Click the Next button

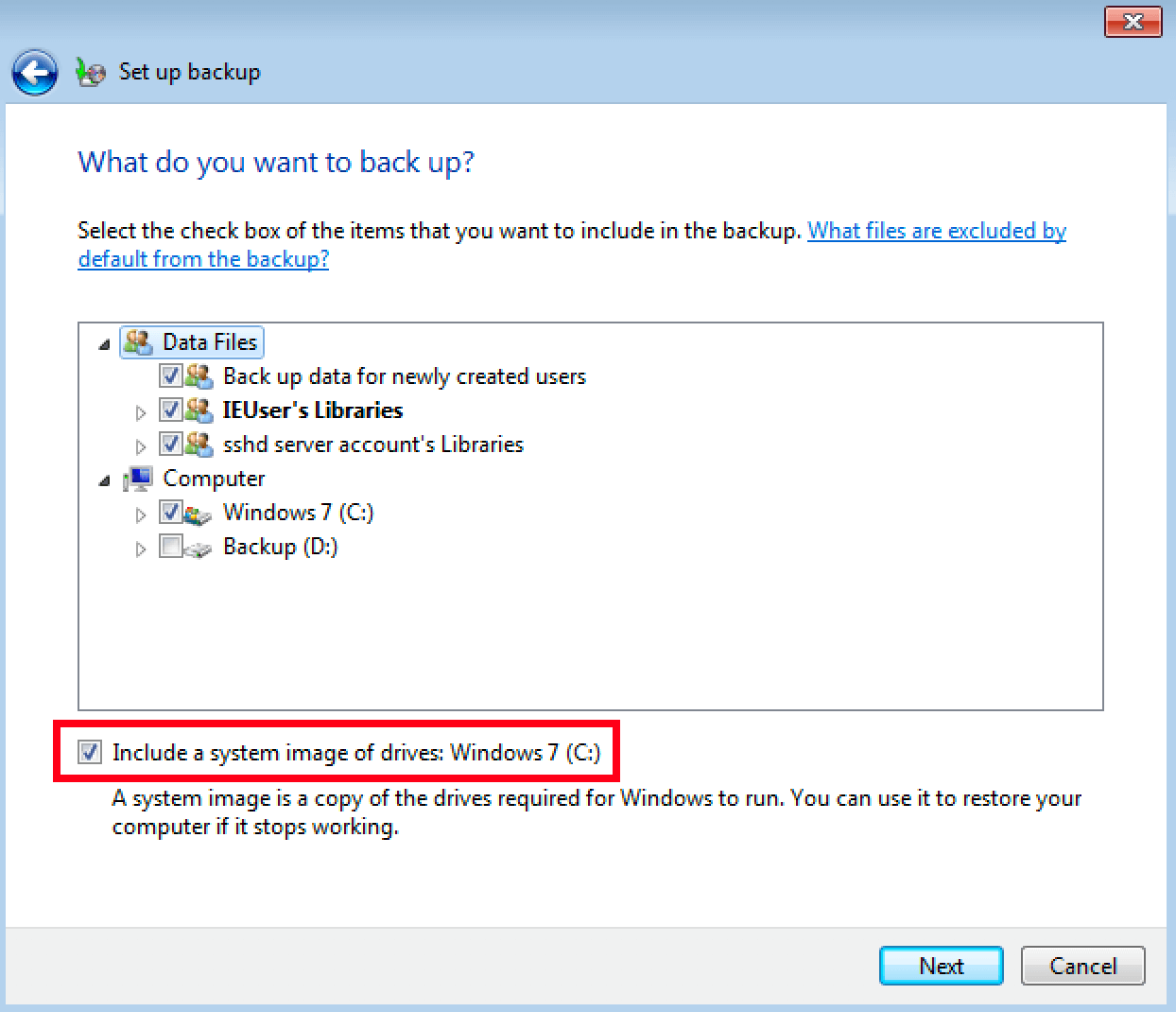pyautogui.click(x=942, y=966)
